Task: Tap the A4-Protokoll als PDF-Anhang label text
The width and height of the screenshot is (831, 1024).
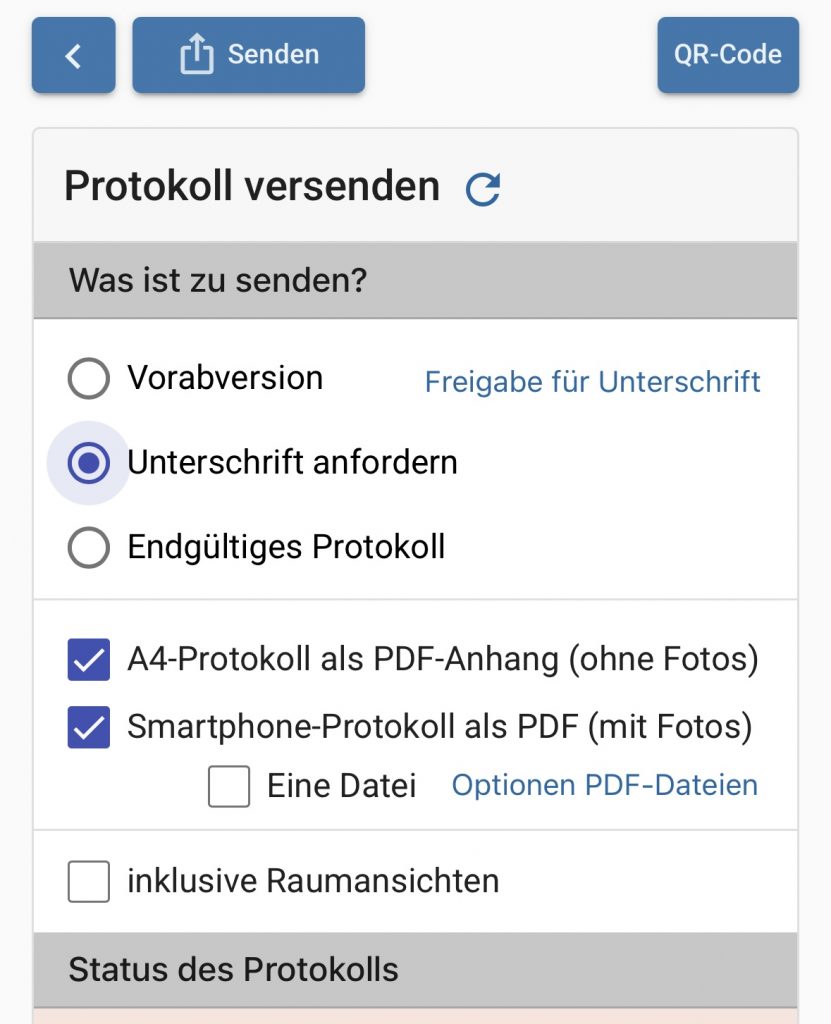Action: click(442, 660)
